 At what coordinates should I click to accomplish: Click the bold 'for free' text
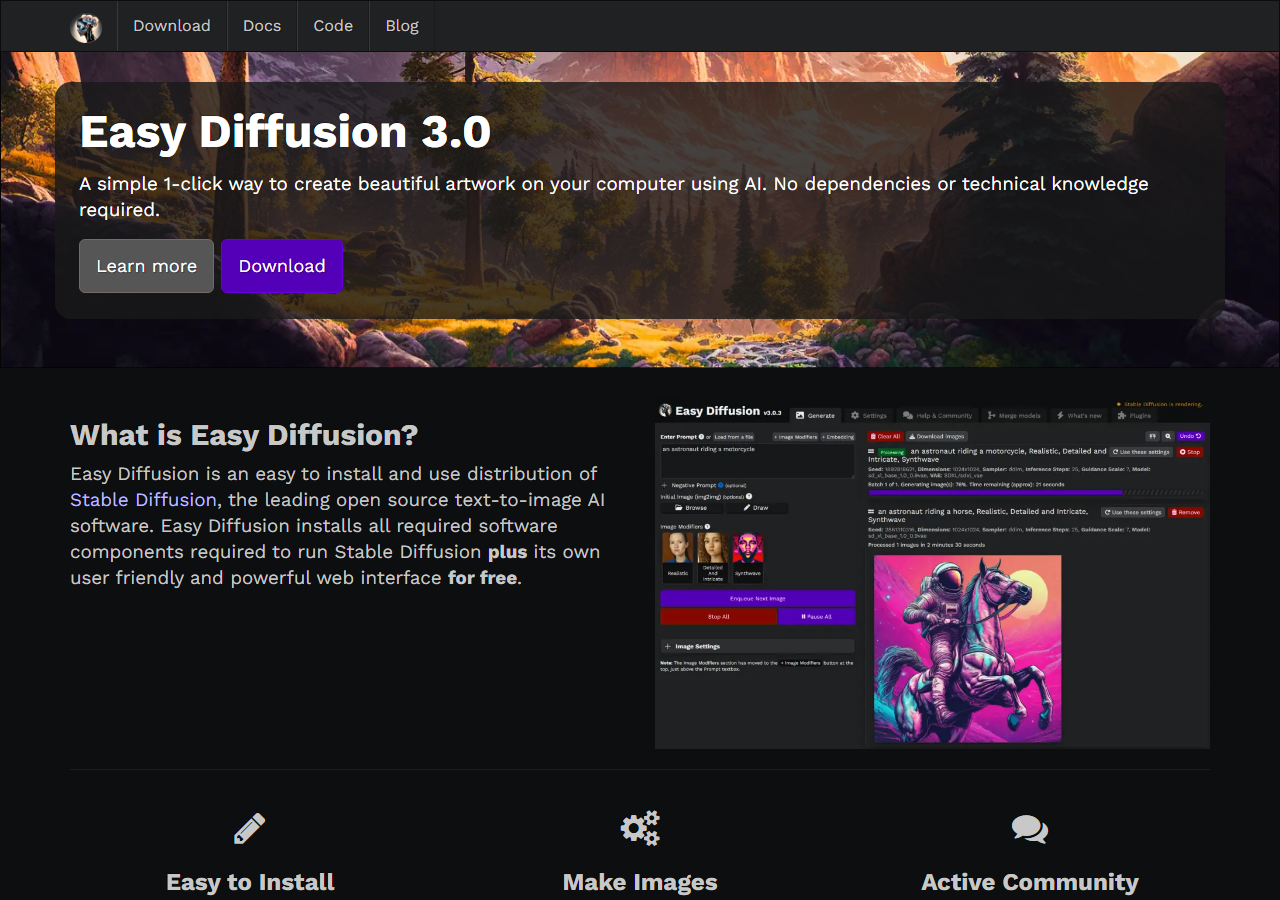pyautogui.click(x=482, y=578)
